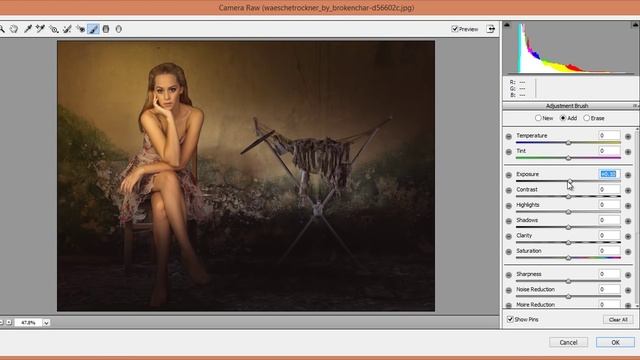Select the Graduated Filter tool
640x360 pixels.
[106, 29]
